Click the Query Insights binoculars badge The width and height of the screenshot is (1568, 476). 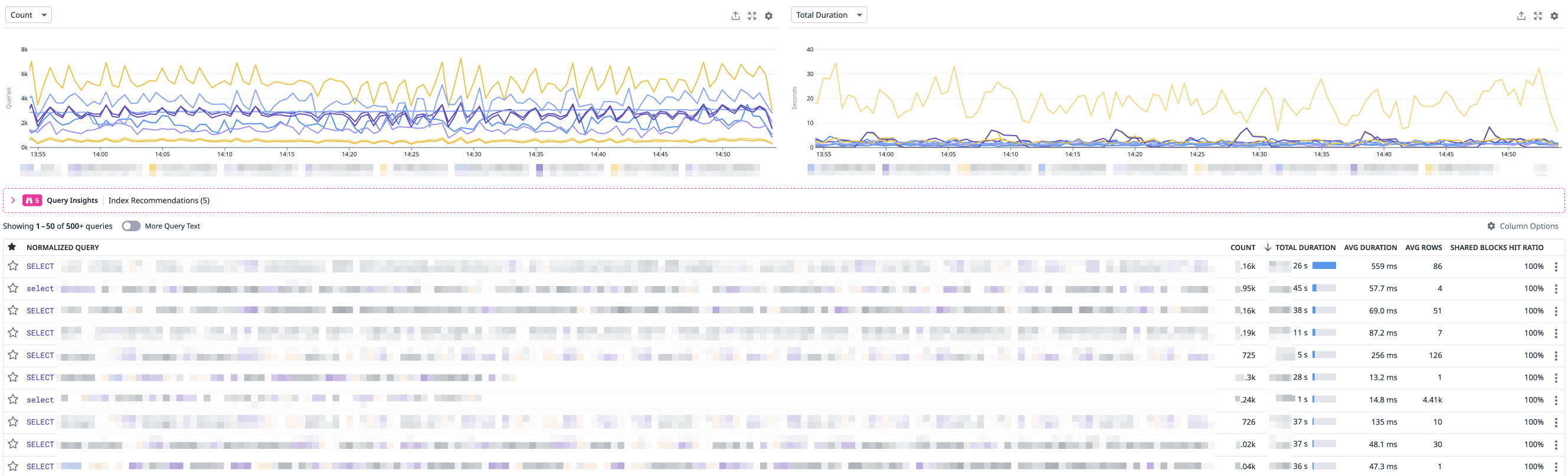32,201
